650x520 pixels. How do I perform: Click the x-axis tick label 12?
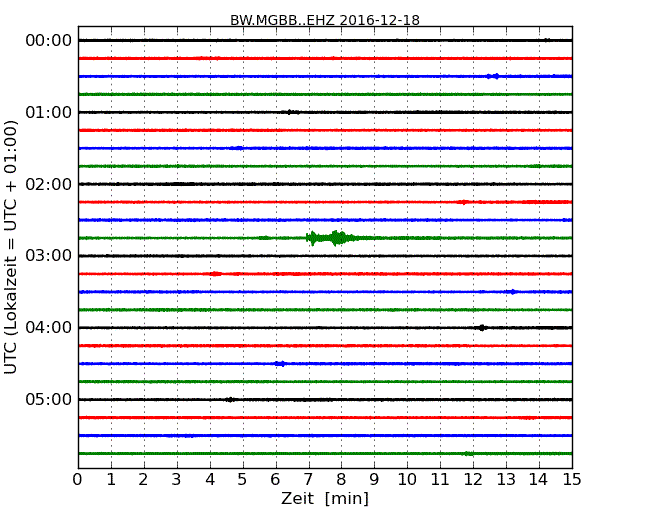coord(473,480)
